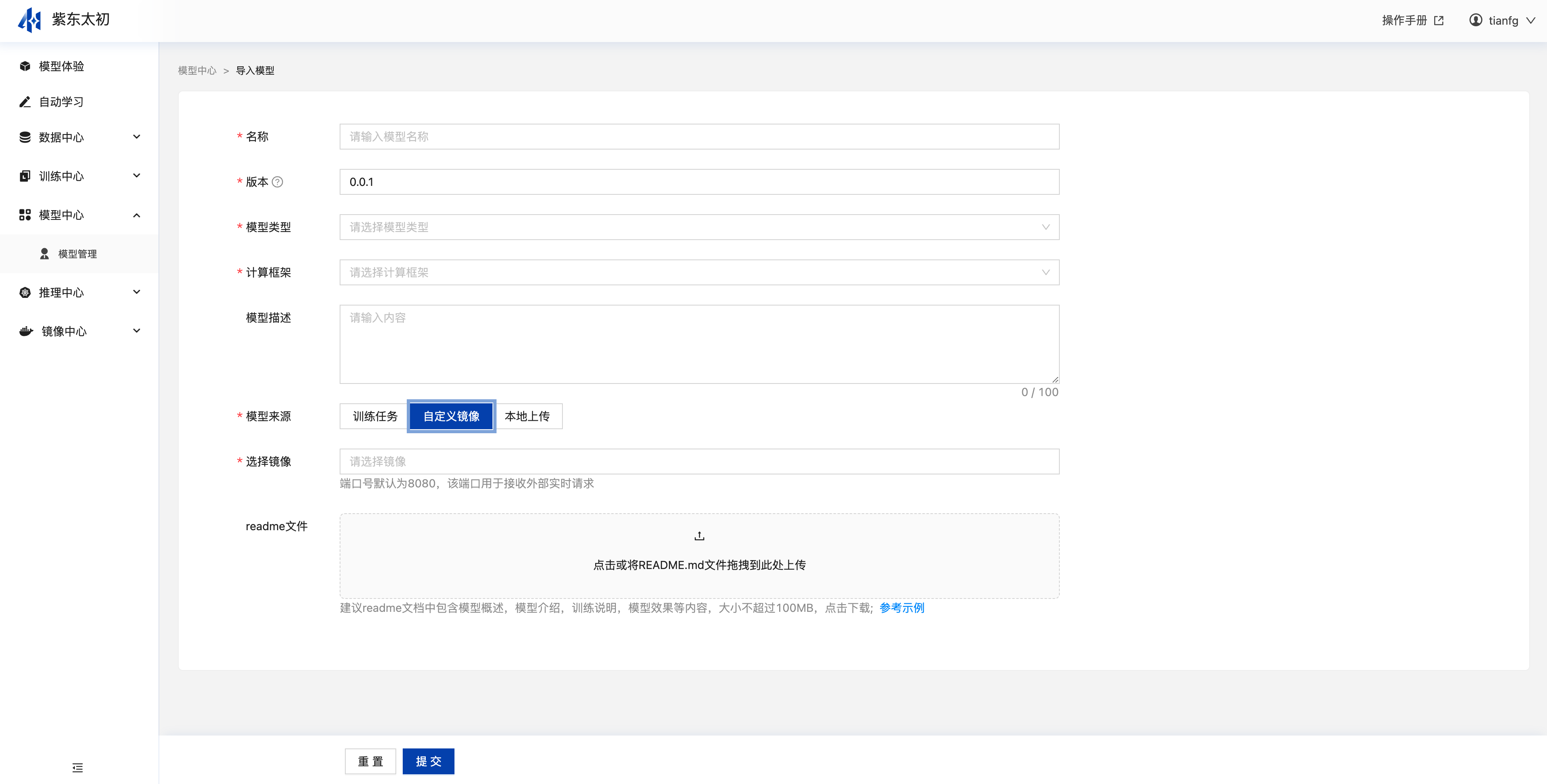Click the 模型体验 cube icon
This screenshot has height=784, width=1547.
pyautogui.click(x=25, y=66)
